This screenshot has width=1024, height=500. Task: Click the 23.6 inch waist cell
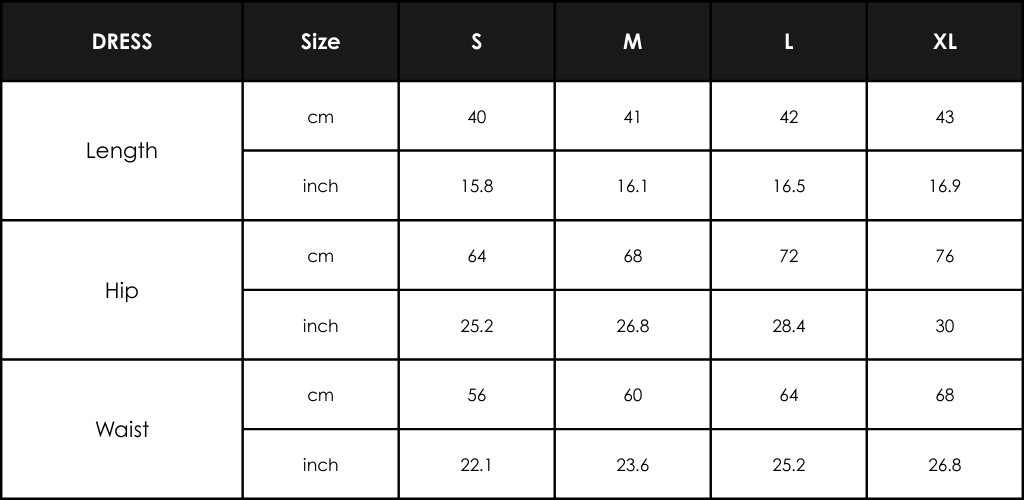pyautogui.click(x=633, y=464)
